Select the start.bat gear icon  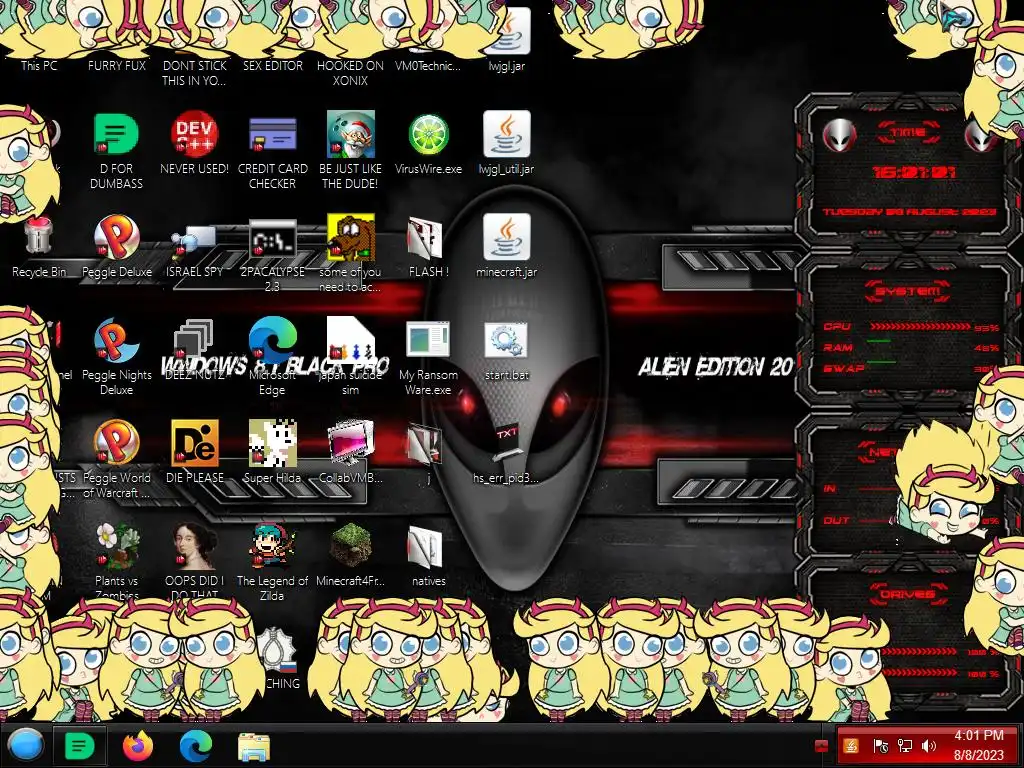coord(506,340)
